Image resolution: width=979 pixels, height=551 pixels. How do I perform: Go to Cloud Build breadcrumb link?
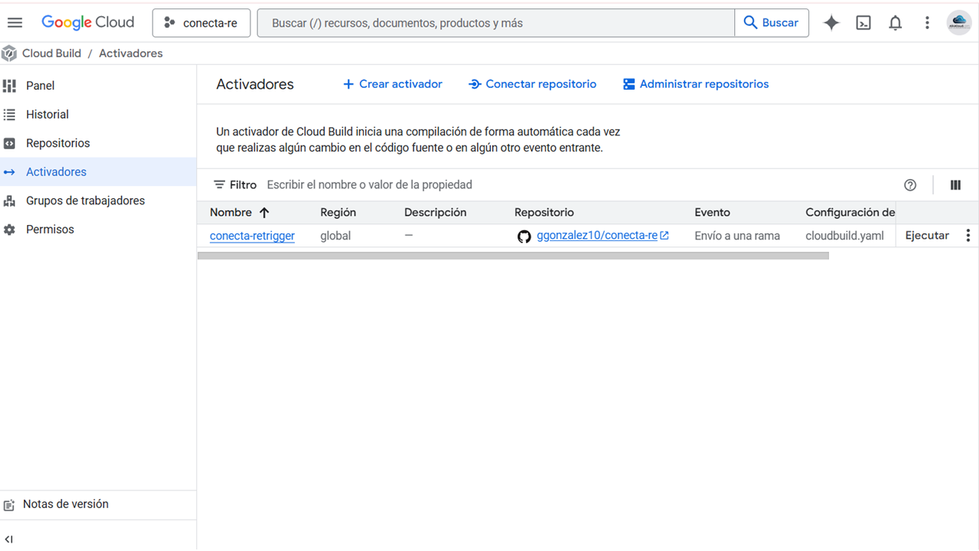coord(51,54)
